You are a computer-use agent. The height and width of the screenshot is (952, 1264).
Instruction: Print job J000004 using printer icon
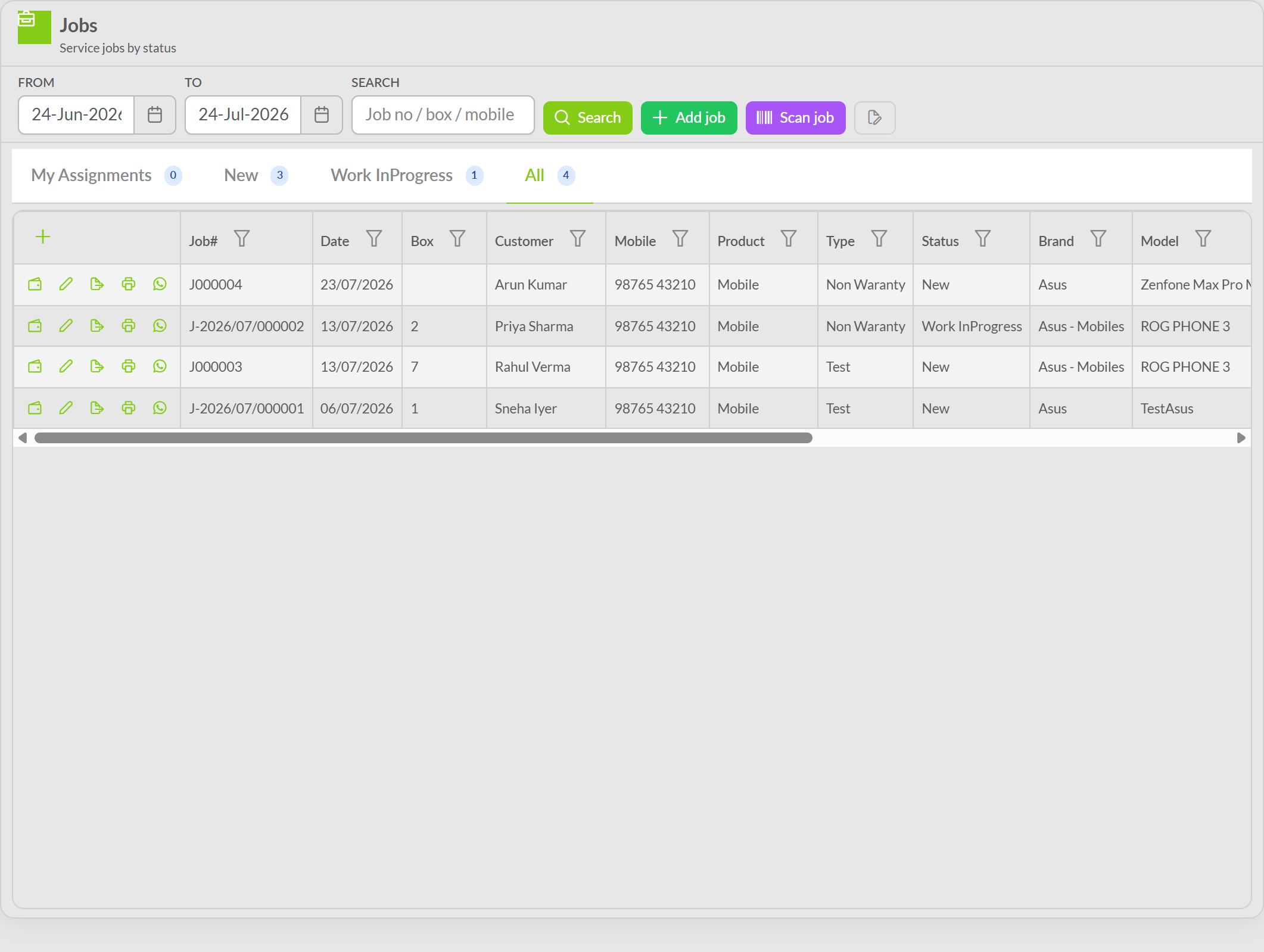tap(129, 284)
